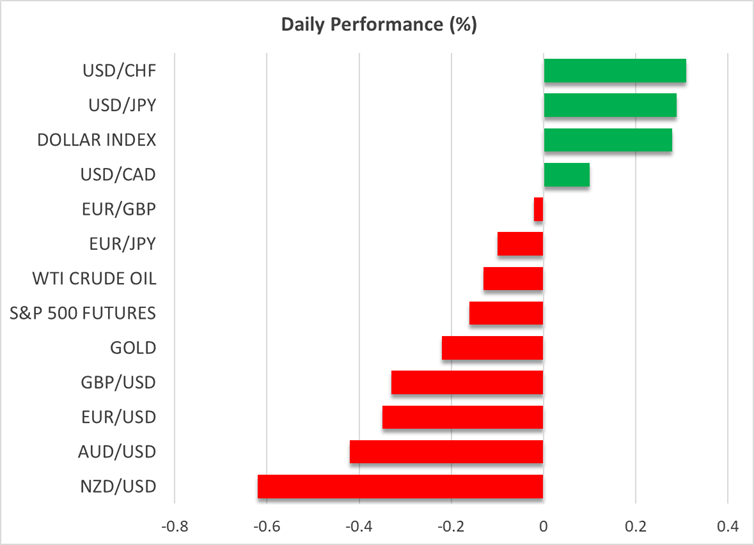Click the WTI CRUDE OIL bar
754x545 pixels.
click(x=513, y=279)
